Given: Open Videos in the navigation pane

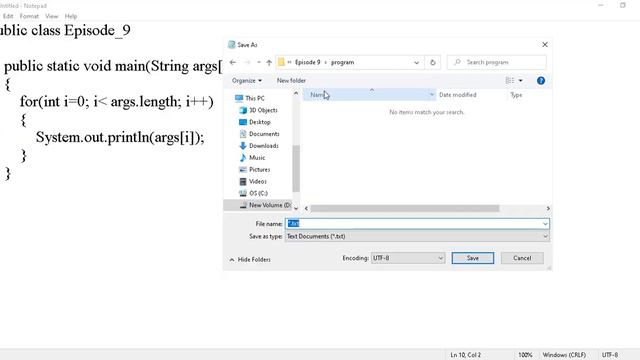Looking at the screenshot, I should click(x=253, y=181).
